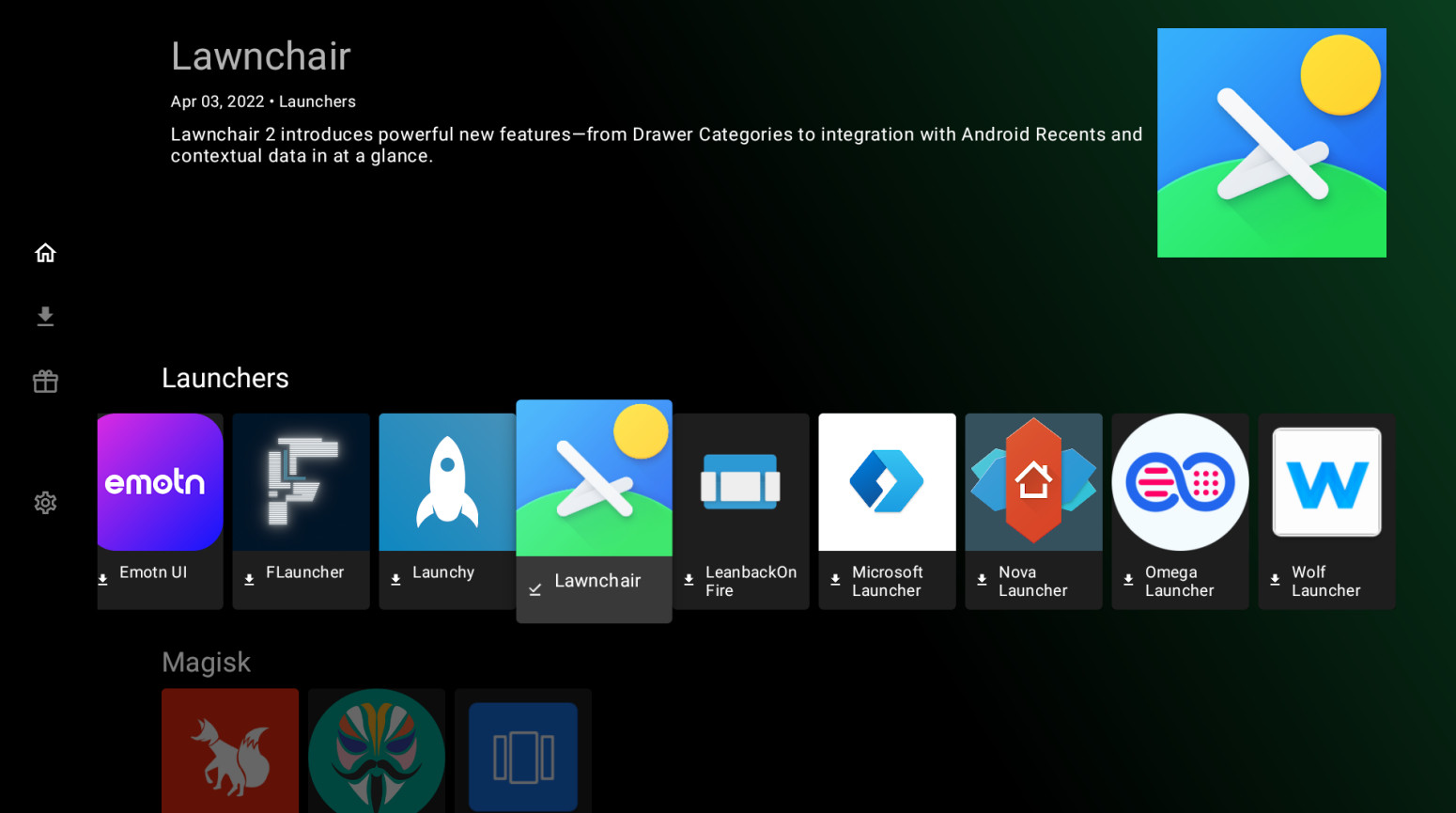Viewport: 1456px width, 813px height.
Task: Choose the Microsoft Launcher tile
Action: [x=887, y=510]
